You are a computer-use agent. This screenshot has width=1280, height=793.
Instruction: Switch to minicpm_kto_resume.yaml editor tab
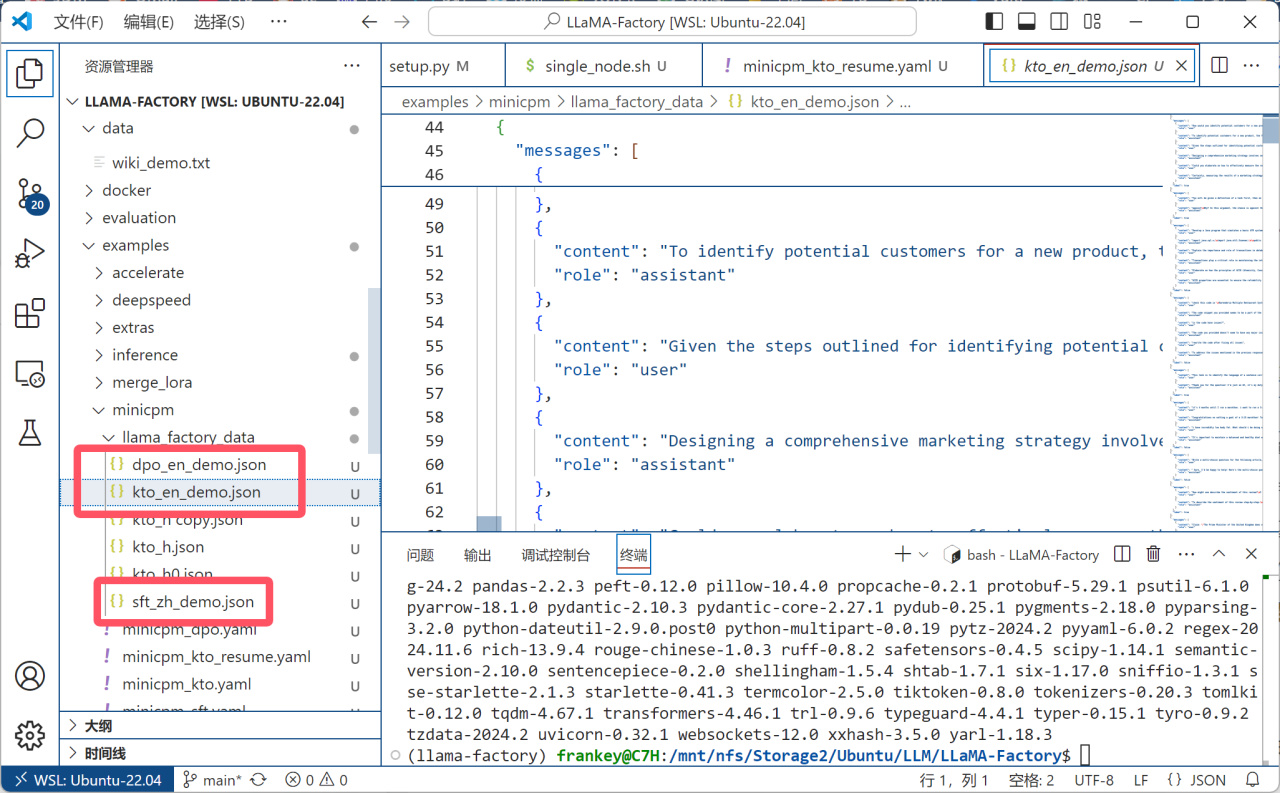(x=841, y=66)
